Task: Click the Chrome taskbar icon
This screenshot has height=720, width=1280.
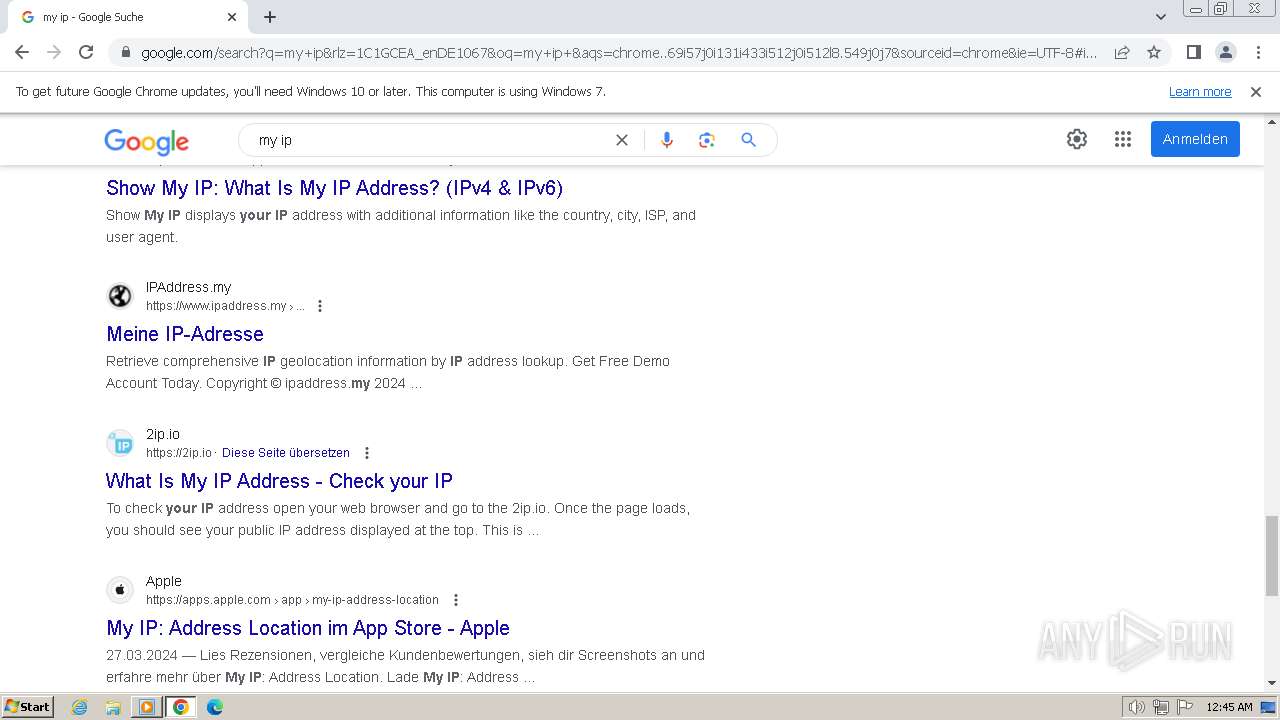Action: 181,707
